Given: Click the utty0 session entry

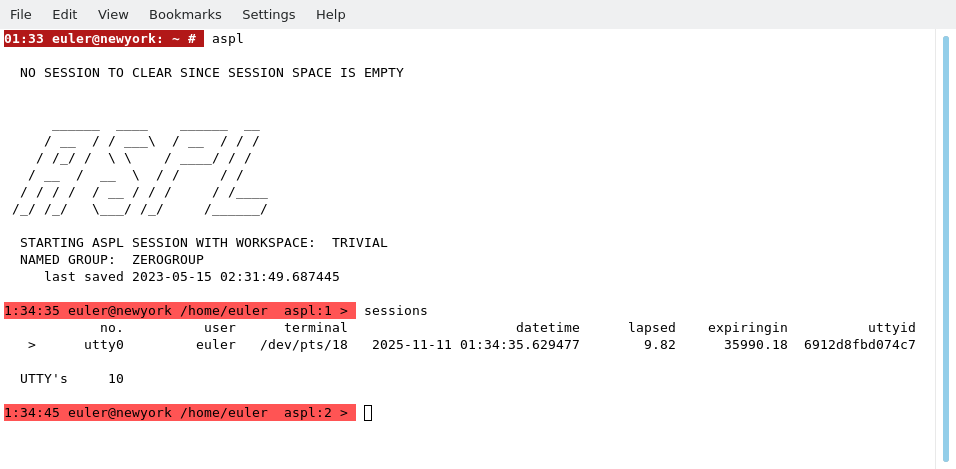Looking at the screenshot, I should pyautogui.click(x=104, y=345).
